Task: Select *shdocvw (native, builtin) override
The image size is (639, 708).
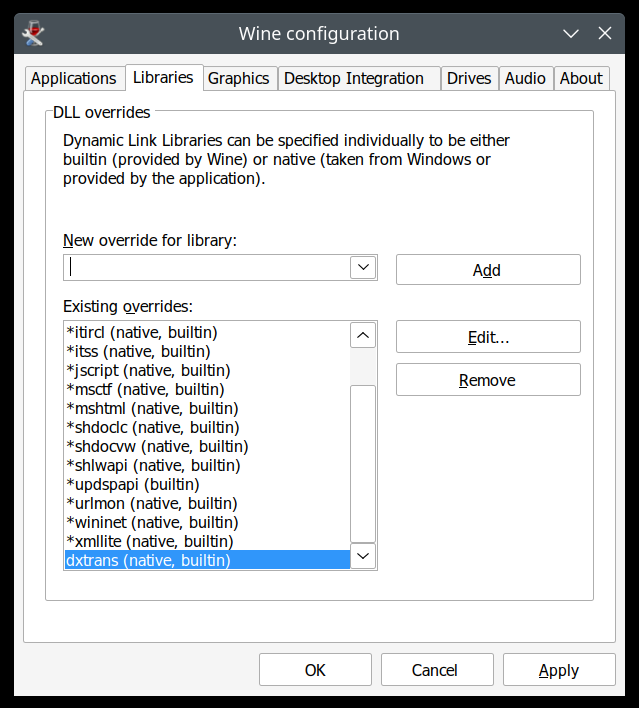Action: pos(207,446)
